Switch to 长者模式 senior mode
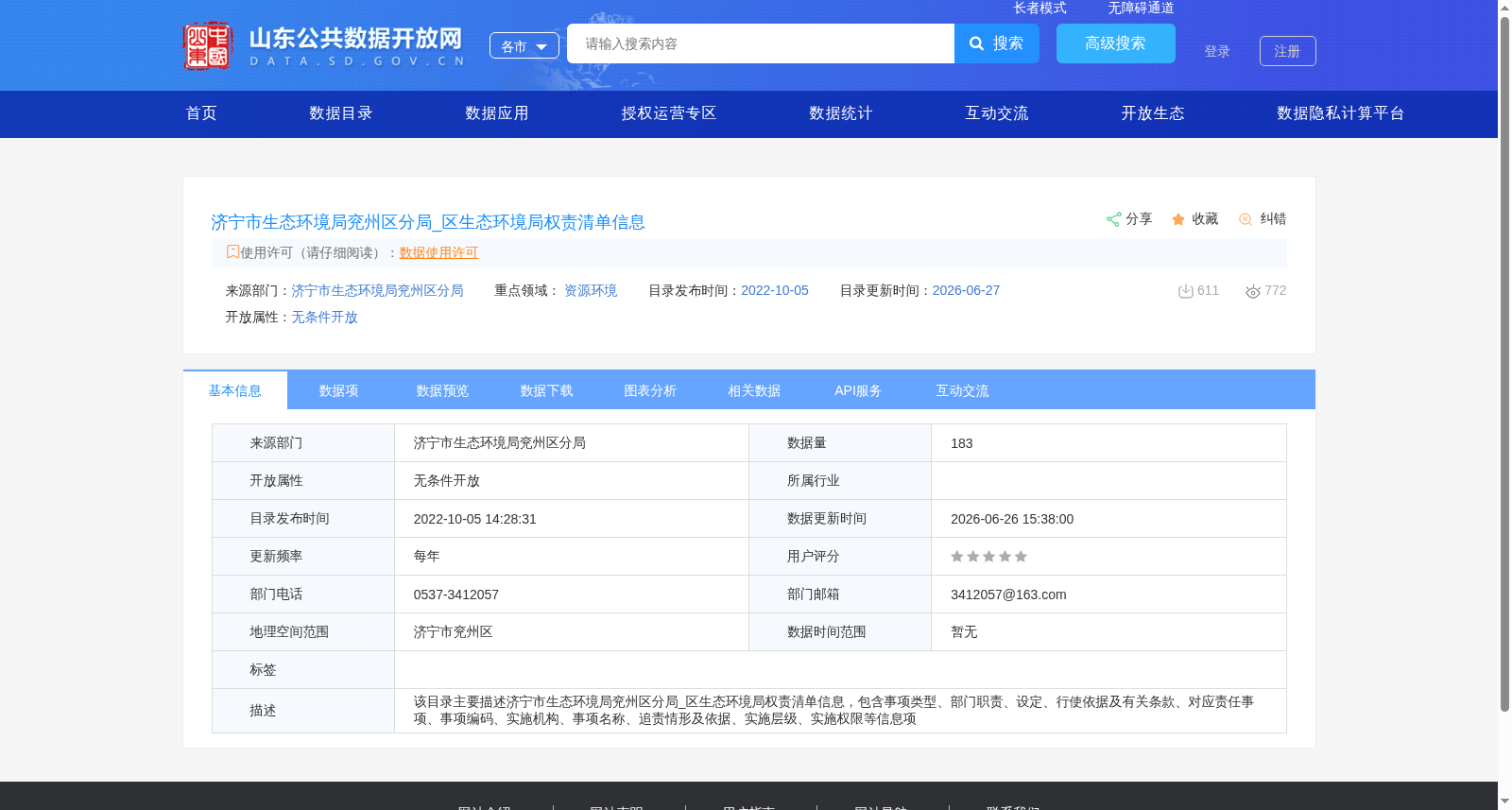 point(1039,8)
